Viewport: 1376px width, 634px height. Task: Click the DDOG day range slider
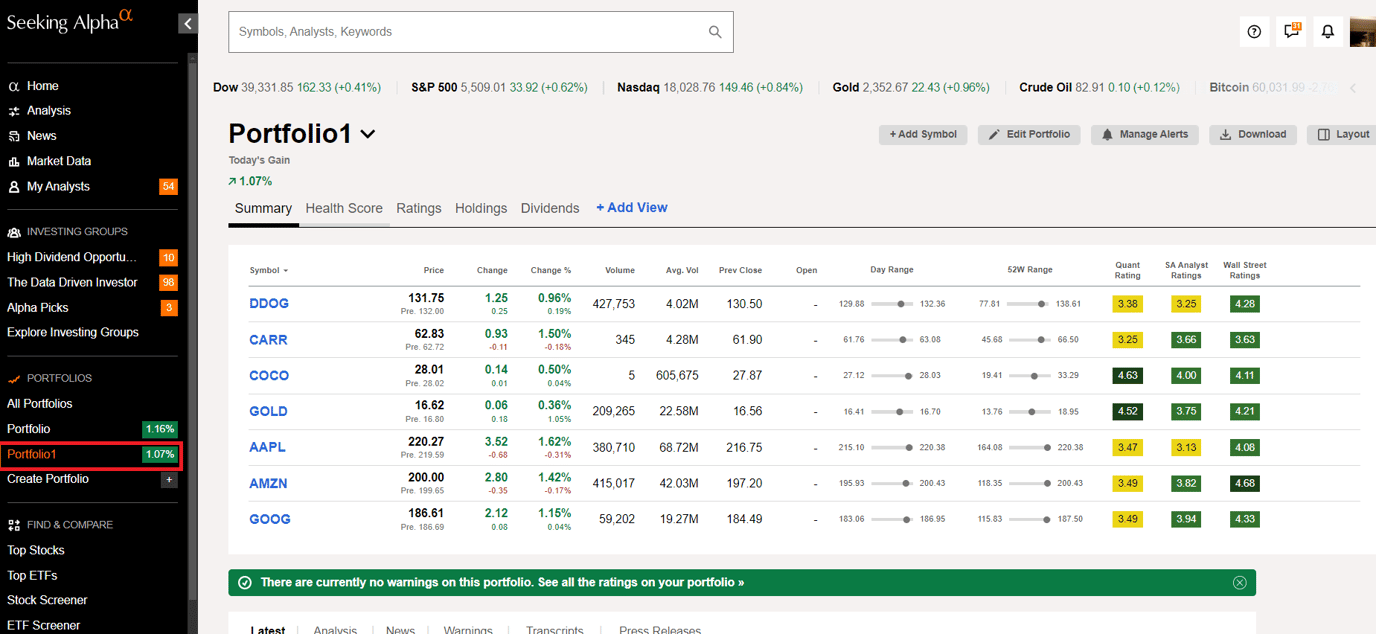pyautogui.click(x=892, y=304)
